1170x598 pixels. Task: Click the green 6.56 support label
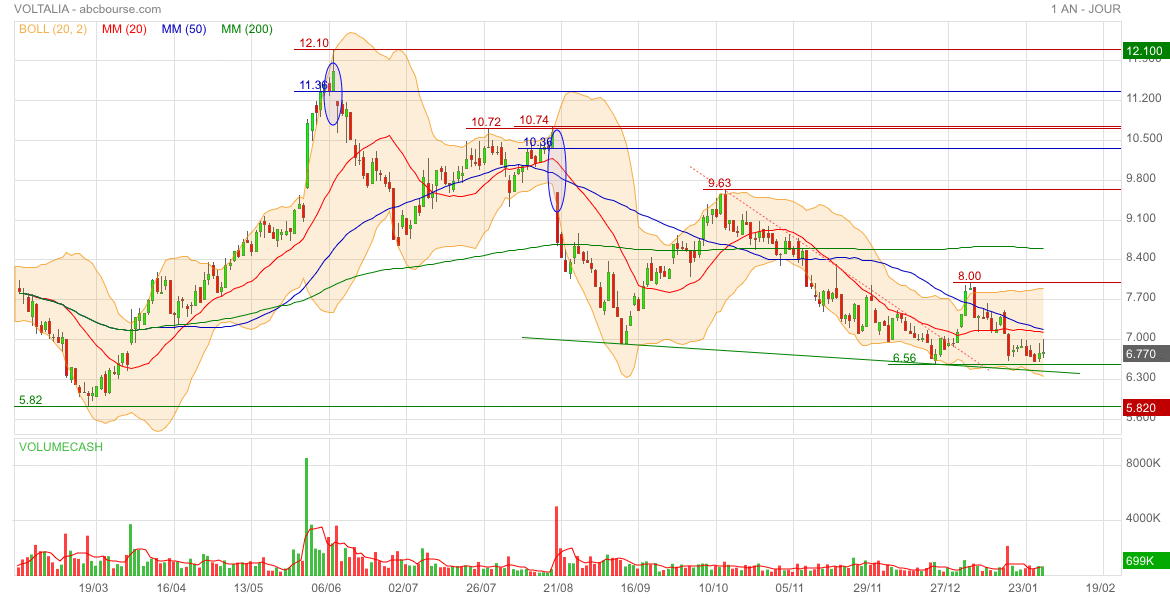(904, 358)
